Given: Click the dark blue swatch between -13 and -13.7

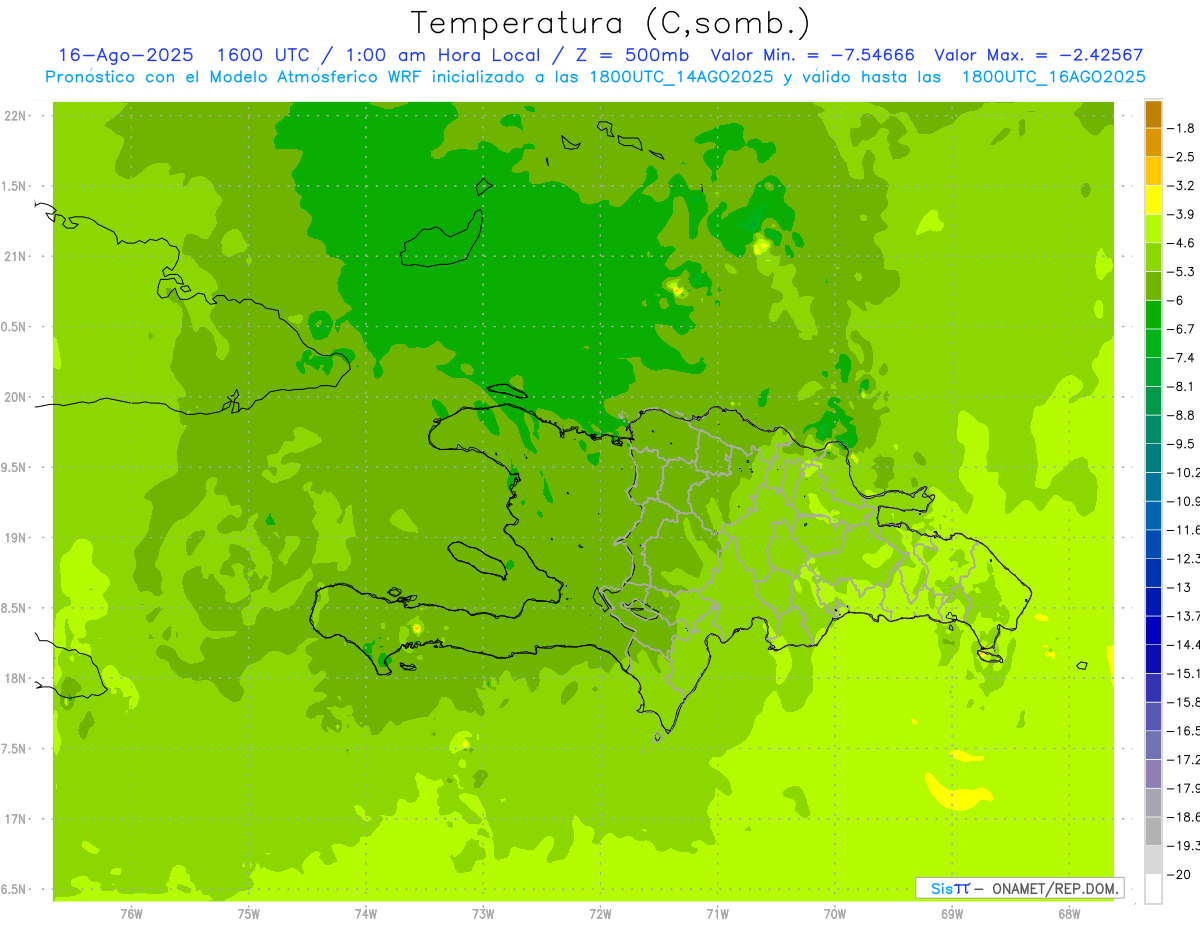Looking at the screenshot, I should click(x=1153, y=602).
